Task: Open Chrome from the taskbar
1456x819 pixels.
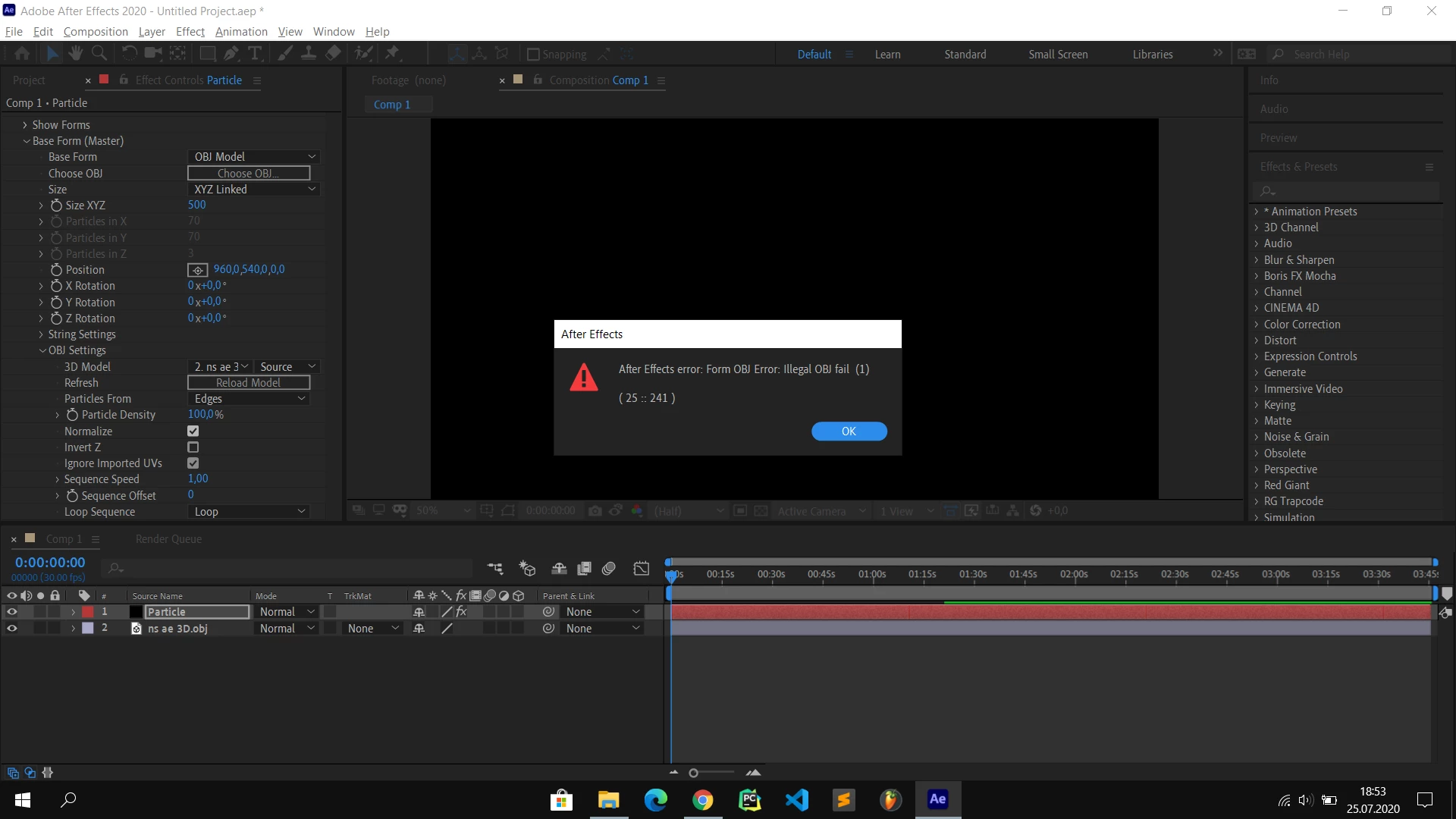Action: [702, 799]
